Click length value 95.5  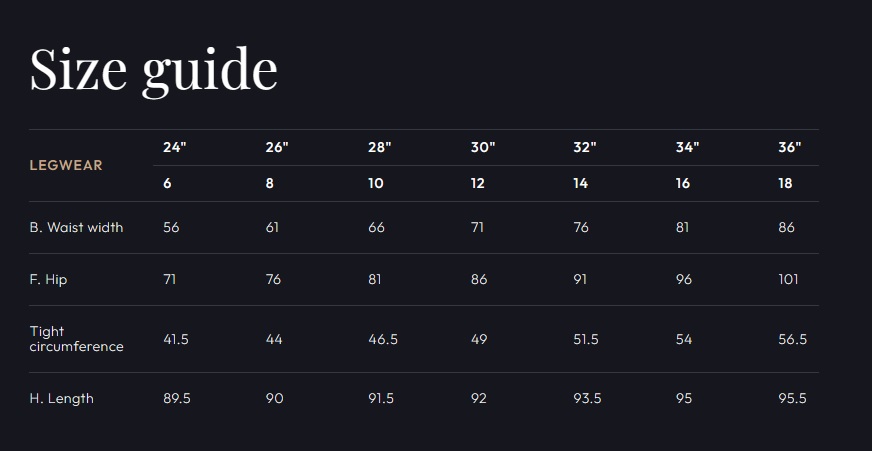tap(792, 399)
